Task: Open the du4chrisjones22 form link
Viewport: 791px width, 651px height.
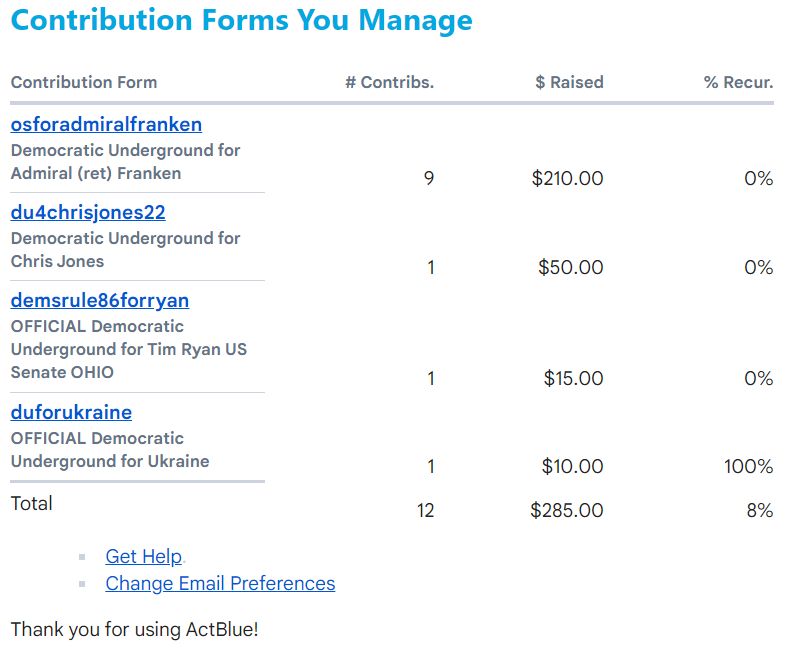Action: pos(88,213)
